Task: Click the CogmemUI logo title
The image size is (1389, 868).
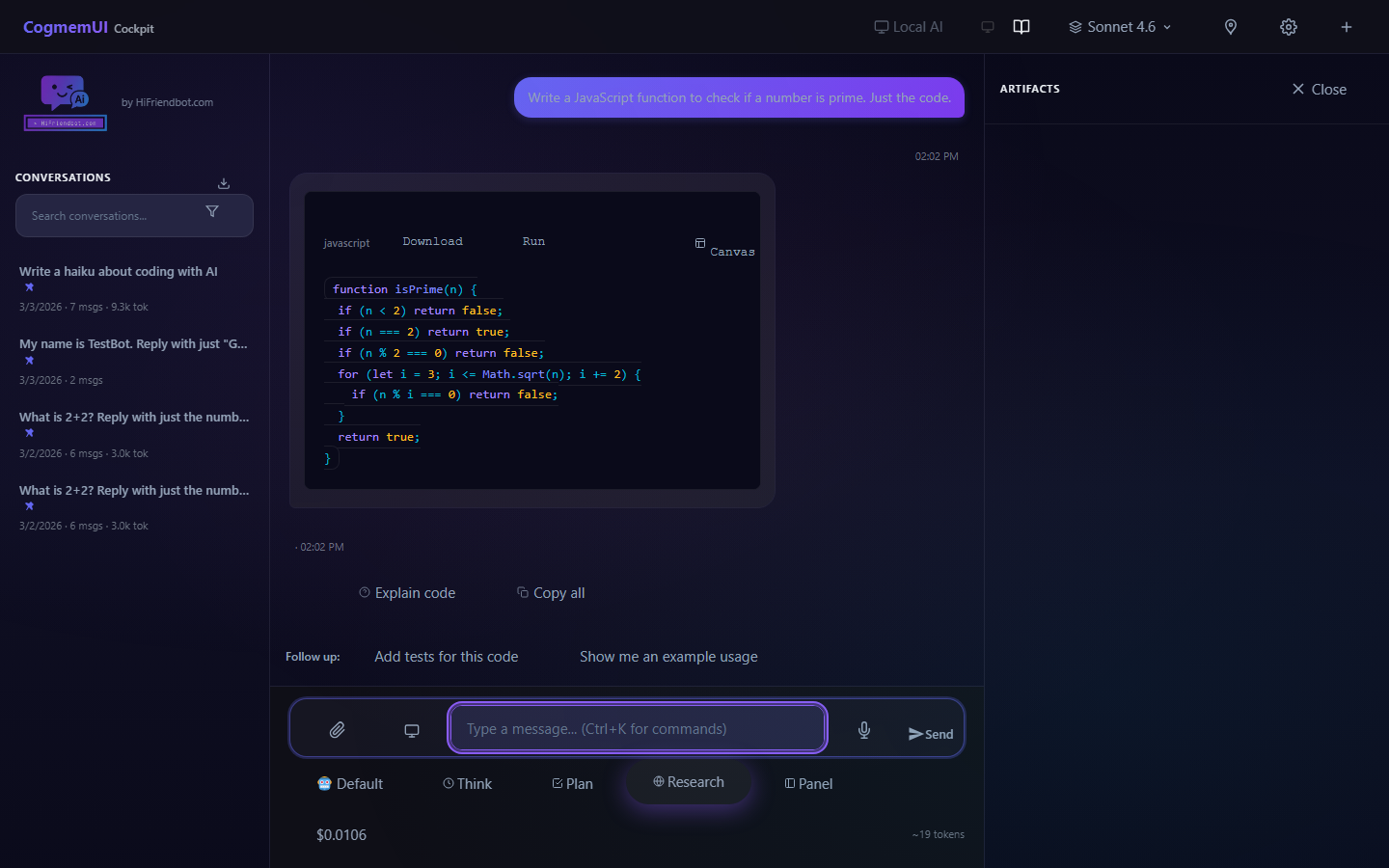Action: [x=66, y=27]
